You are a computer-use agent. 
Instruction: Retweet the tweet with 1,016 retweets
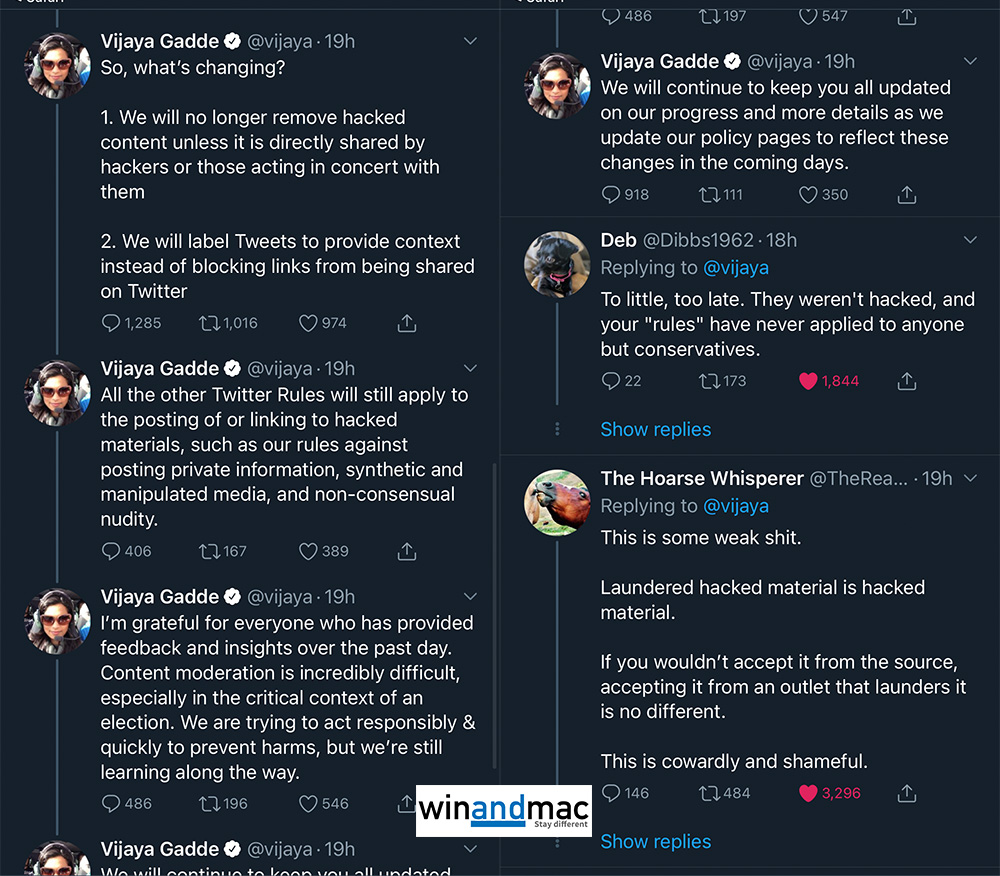(x=209, y=323)
